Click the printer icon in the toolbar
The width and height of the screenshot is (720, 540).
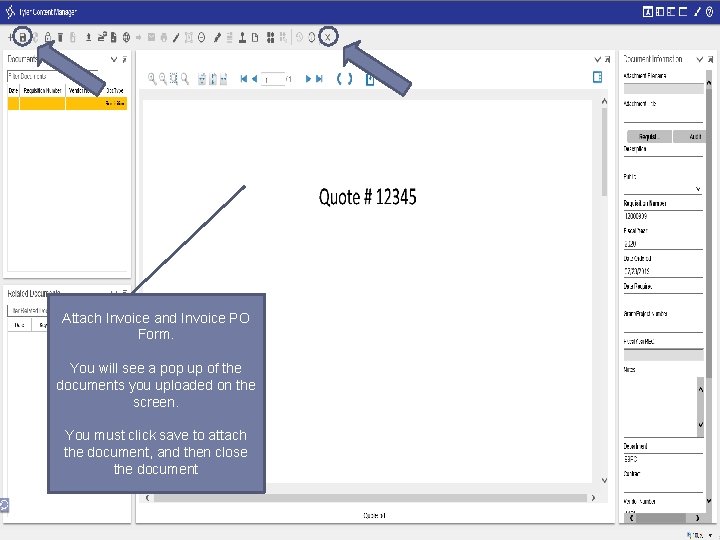(164, 38)
